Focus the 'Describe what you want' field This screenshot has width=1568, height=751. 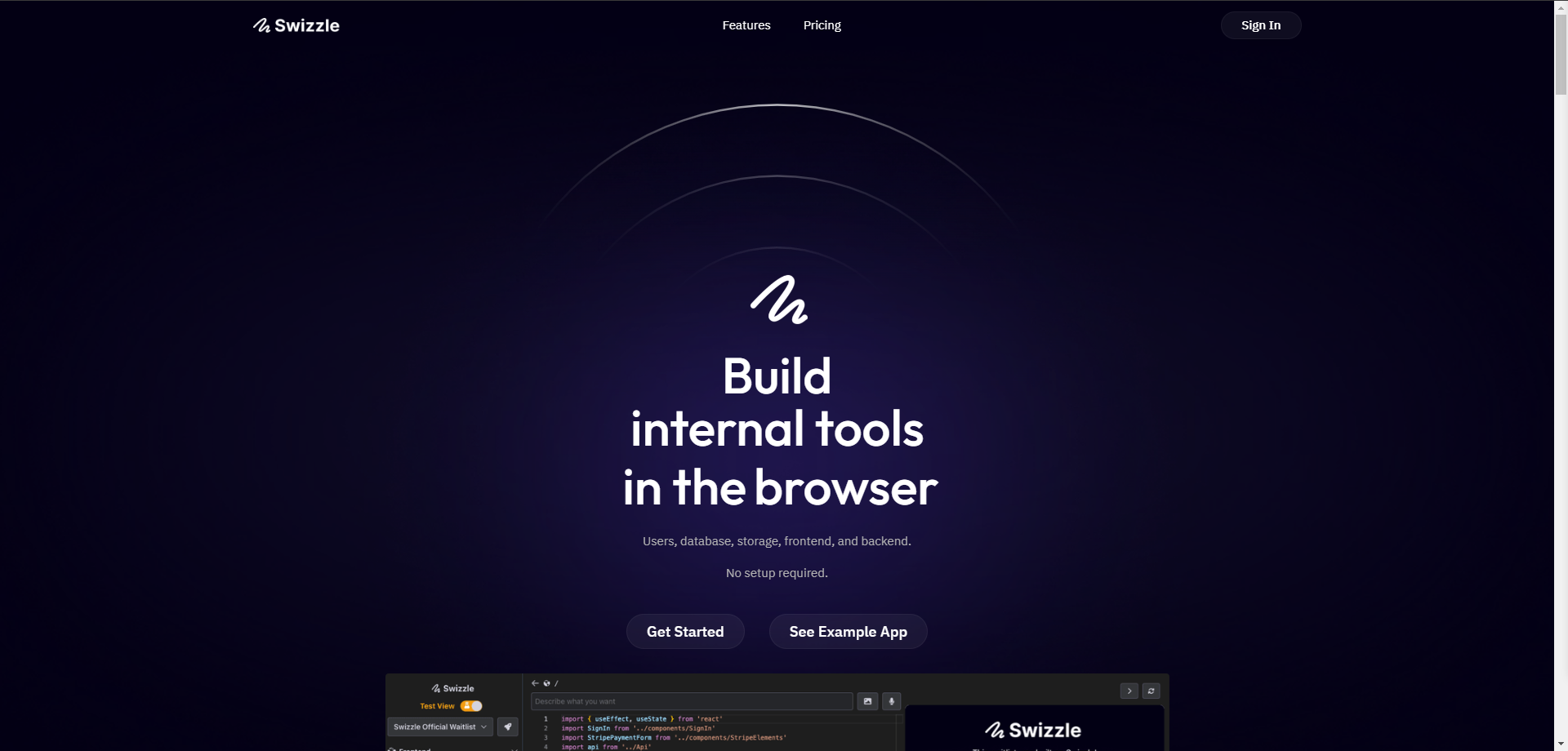click(691, 701)
